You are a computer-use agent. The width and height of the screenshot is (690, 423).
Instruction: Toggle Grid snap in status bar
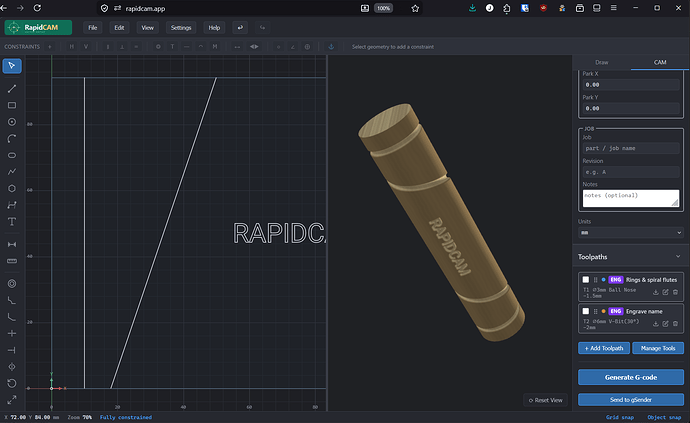point(620,417)
